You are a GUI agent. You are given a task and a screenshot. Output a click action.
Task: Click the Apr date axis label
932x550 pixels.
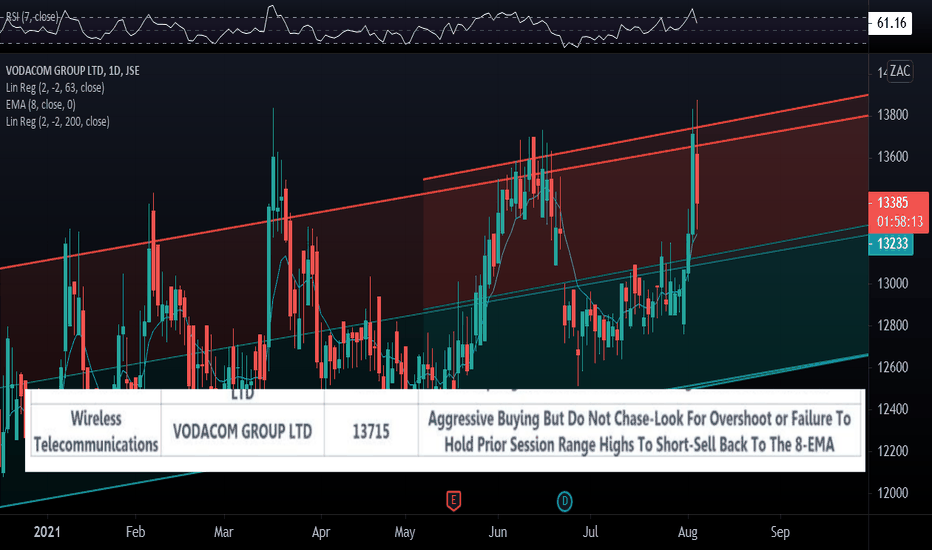click(321, 532)
